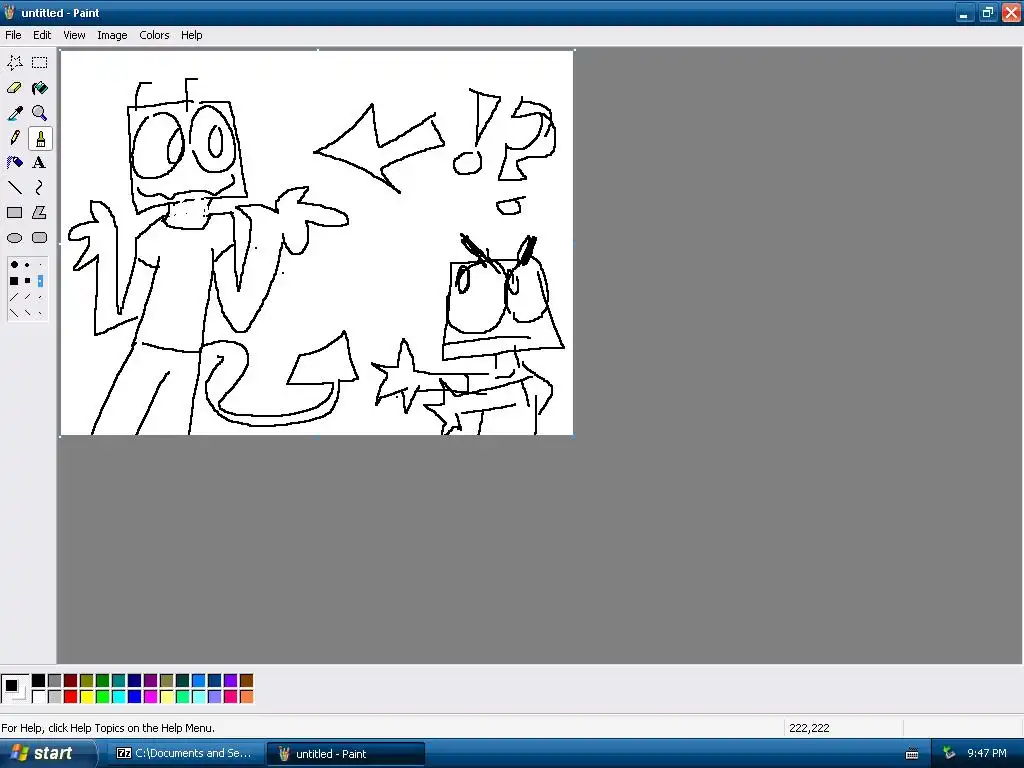Screen dimensions: 1024x768
Task: Pick the Ellipse tool
Action: coord(14,238)
